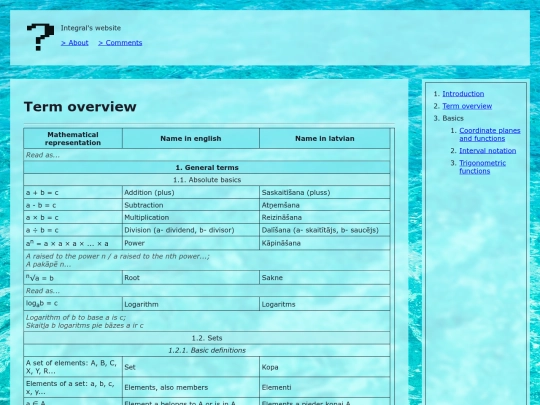
Task: Open Interval notation link
Action: point(488,151)
